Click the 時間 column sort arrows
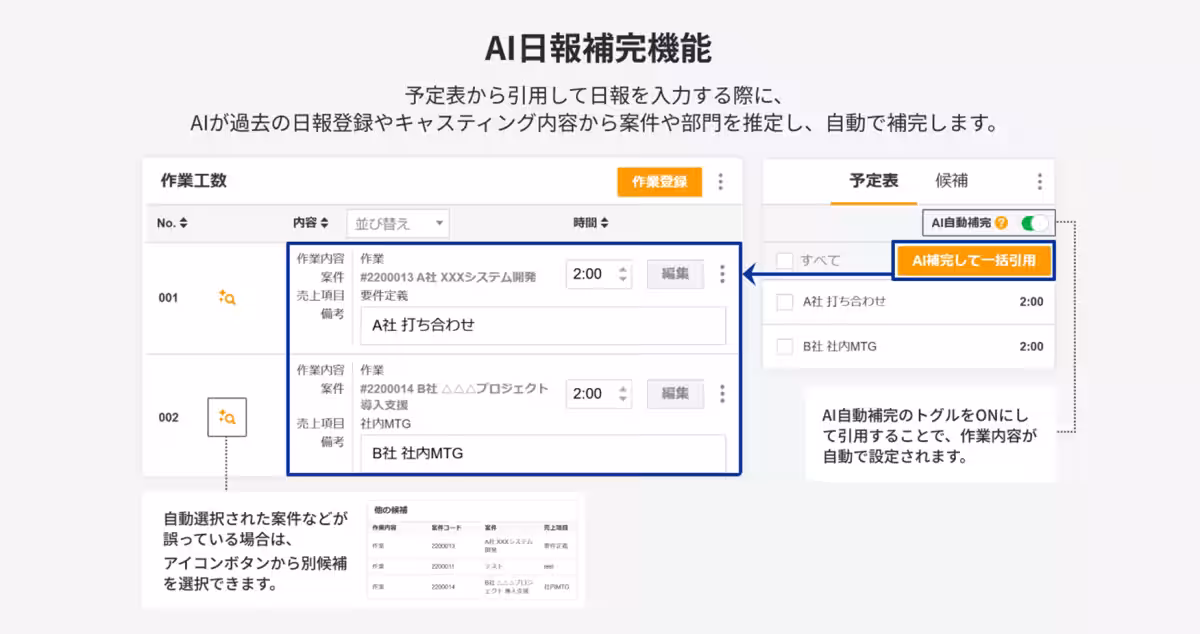Image resolution: width=1200 pixels, height=634 pixels. [604, 222]
